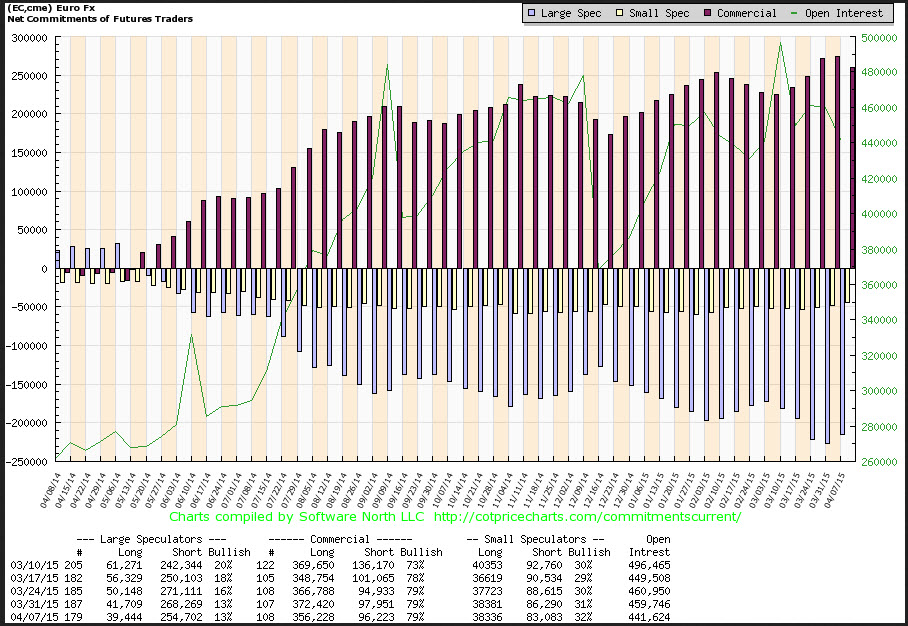Toggle the Small Spec legend label
This screenshot has height=626, width=908.
(x=660, y=14)
